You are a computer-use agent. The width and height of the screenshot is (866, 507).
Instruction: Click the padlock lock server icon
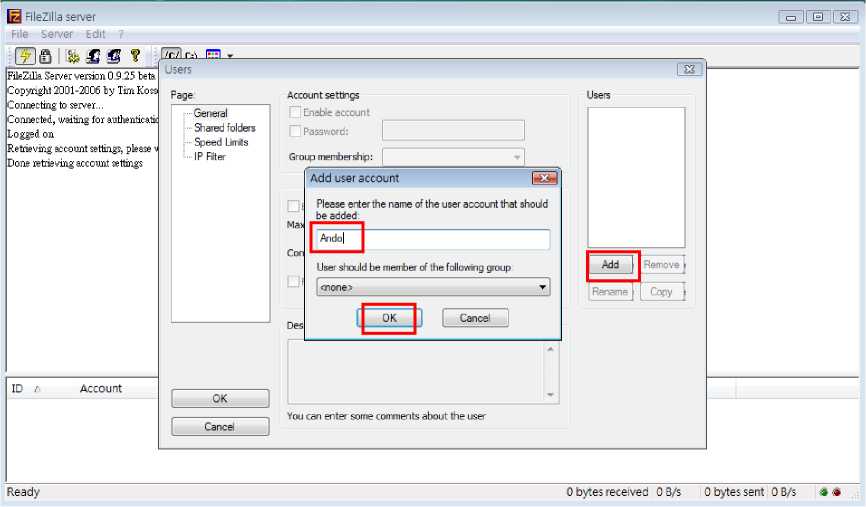45,57
